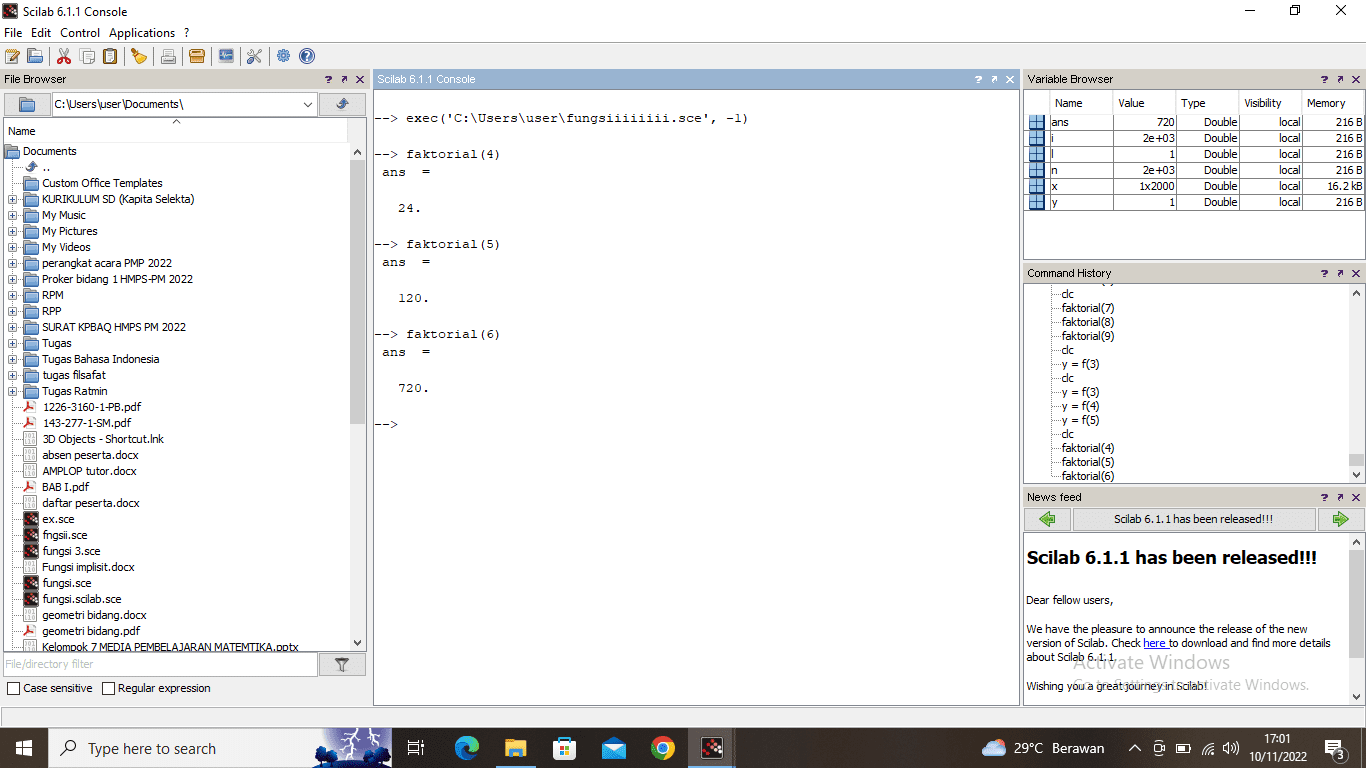Open the Applications menu
The width and height of the screenshot is (1366, 768).
[x=142, y=33]
